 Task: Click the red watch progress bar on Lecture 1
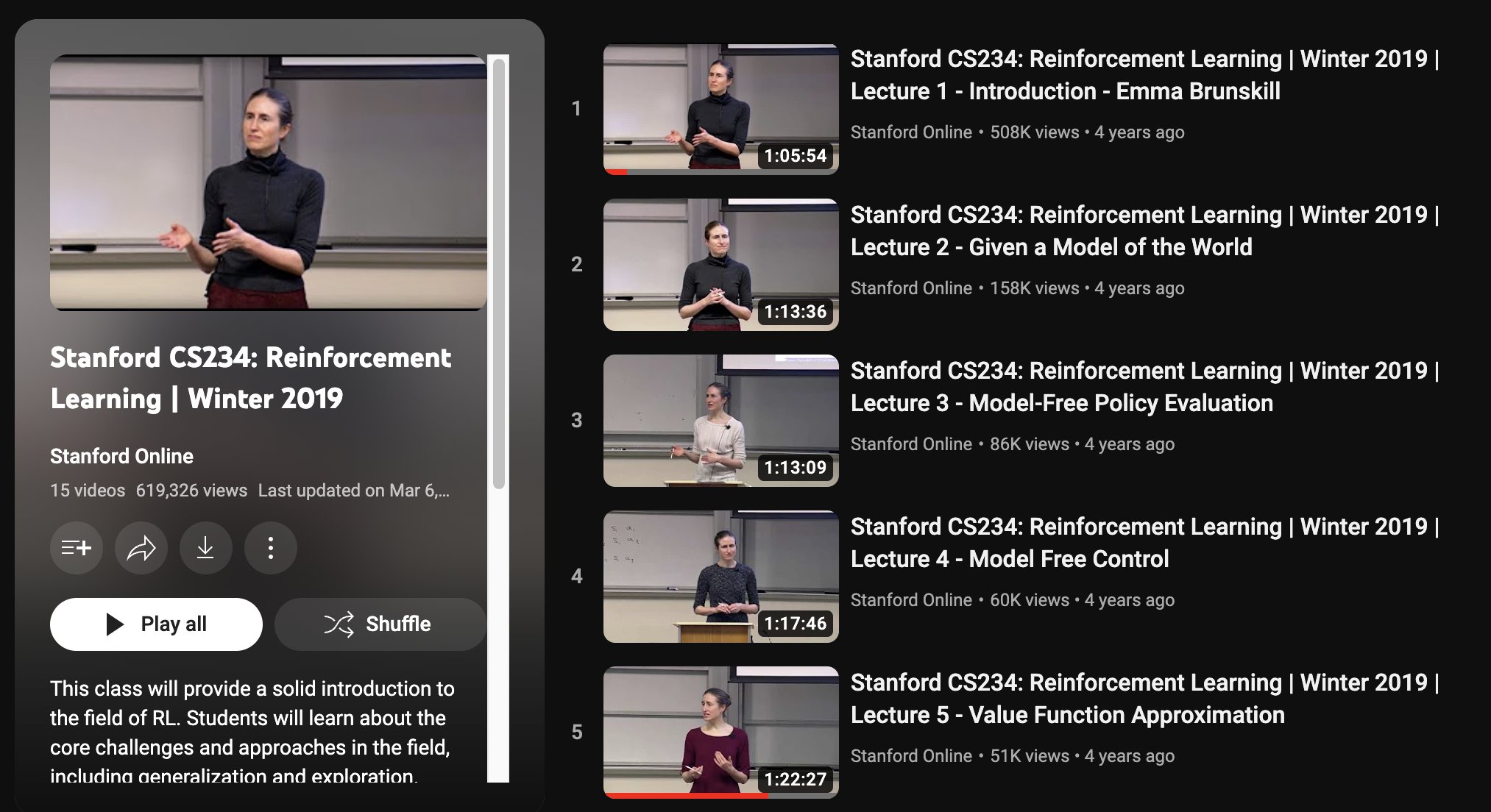pyautogui.click(x=616, y=173)
